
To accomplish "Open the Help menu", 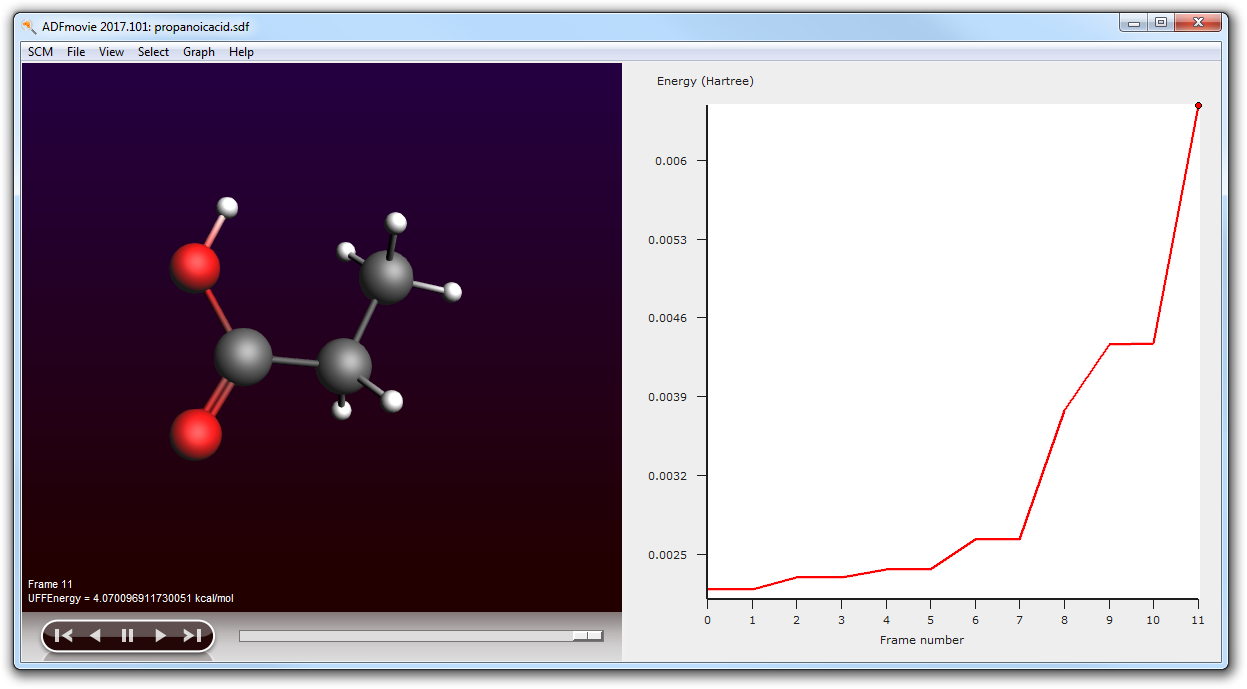I will click(241, 52).
